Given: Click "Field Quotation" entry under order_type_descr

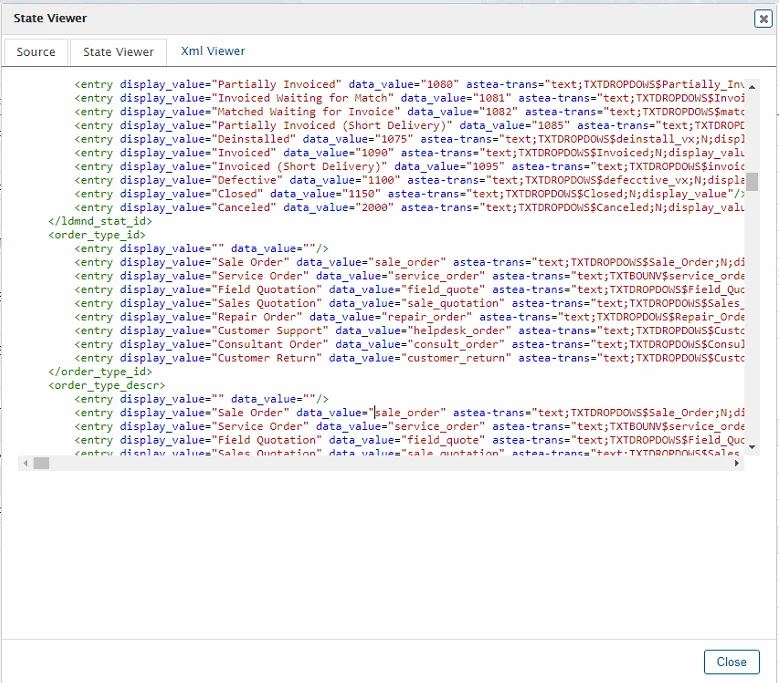Looking at the screenshot, I should click(x=409, y=440).
